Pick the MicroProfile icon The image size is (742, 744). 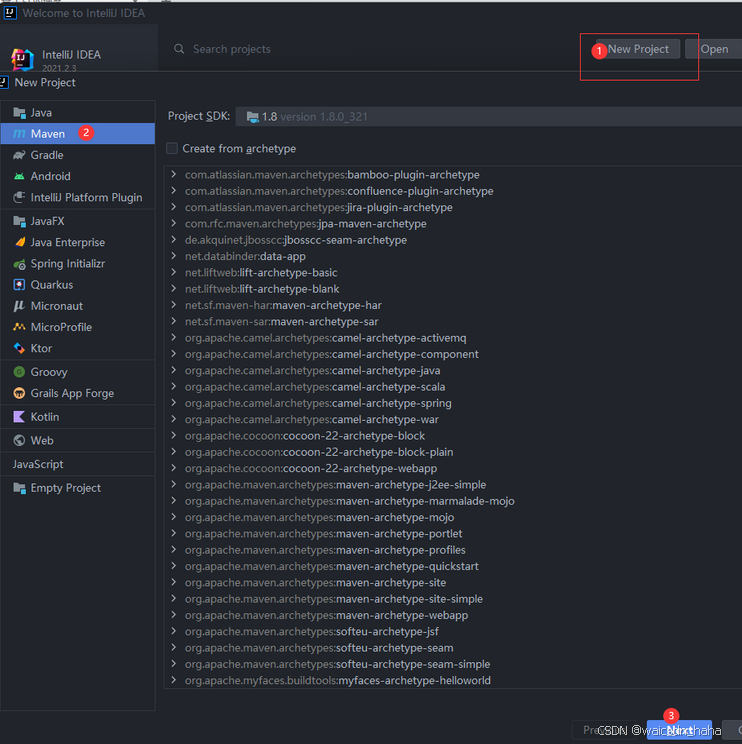click(19, 327)
